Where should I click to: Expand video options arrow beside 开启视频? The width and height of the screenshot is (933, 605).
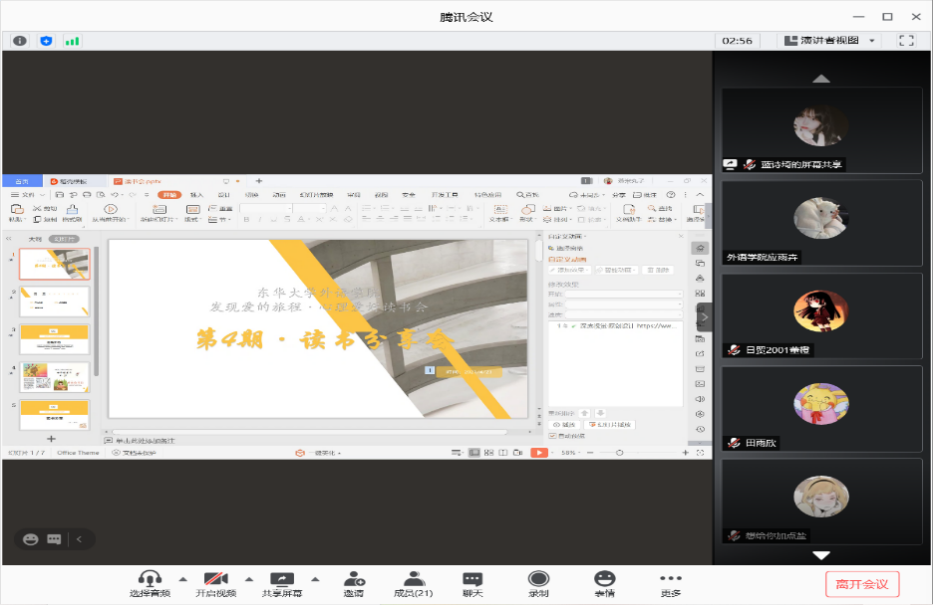pos(249,579)
